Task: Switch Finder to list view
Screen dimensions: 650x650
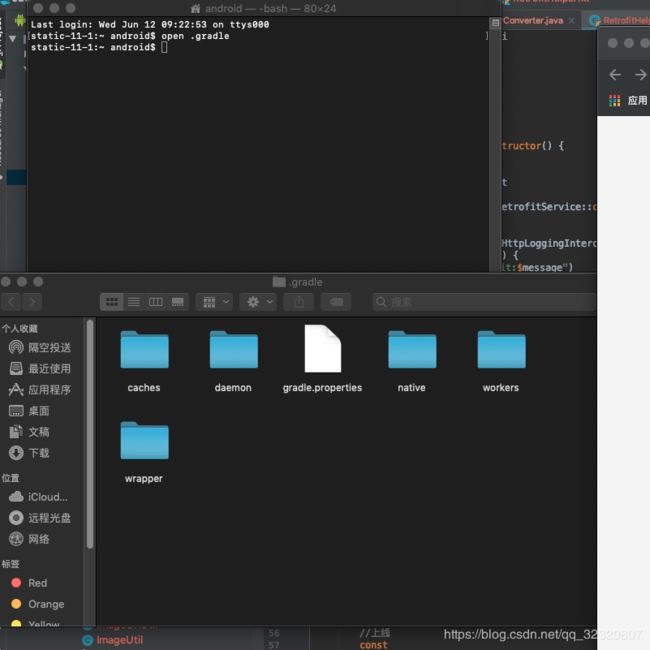Action: click(133, 302)
